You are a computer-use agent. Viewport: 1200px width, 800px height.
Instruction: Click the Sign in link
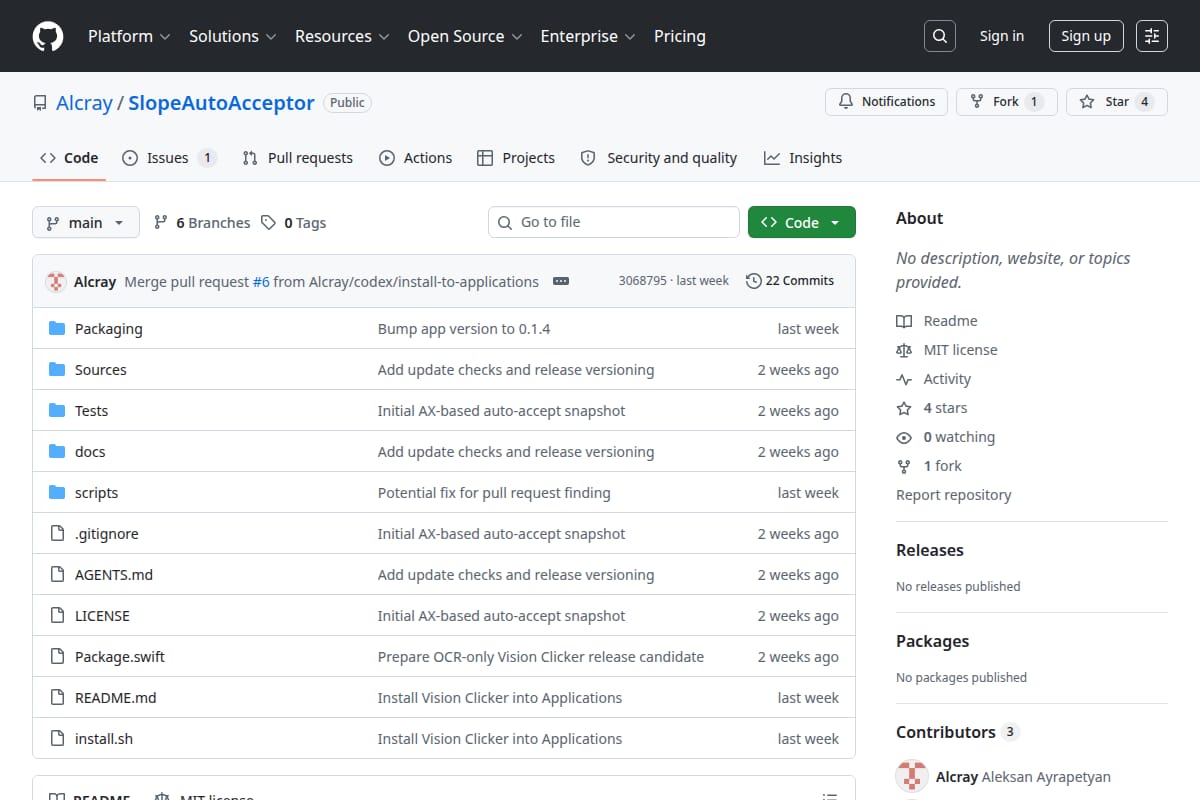click(1002, 36)
